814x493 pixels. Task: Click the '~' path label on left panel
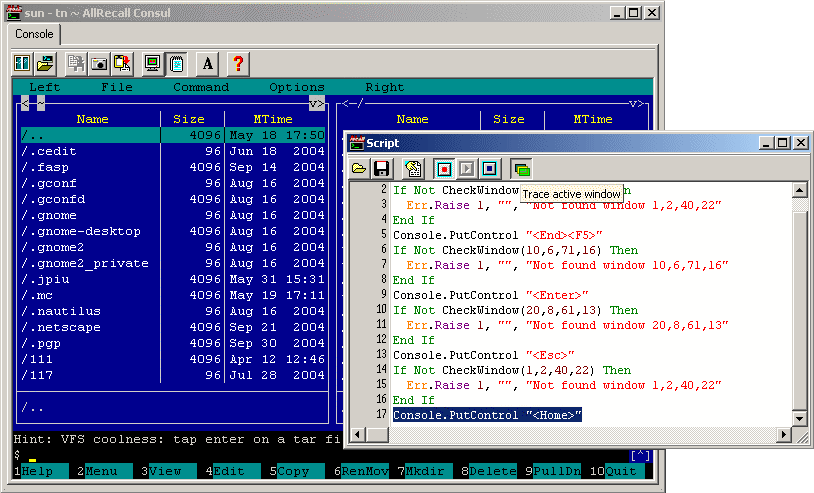(x=41, y=103)
